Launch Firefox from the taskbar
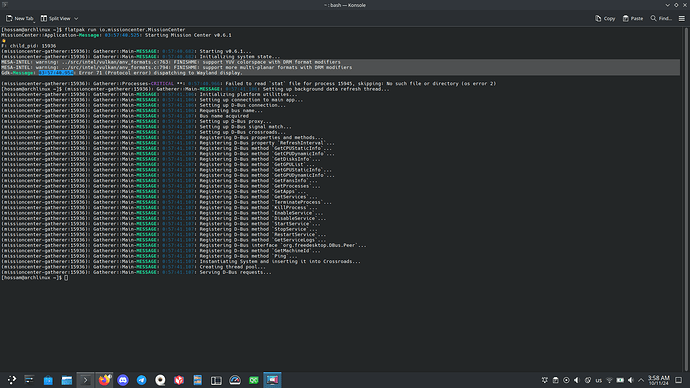This screenshot has height=388, width=690. [104, 380]
